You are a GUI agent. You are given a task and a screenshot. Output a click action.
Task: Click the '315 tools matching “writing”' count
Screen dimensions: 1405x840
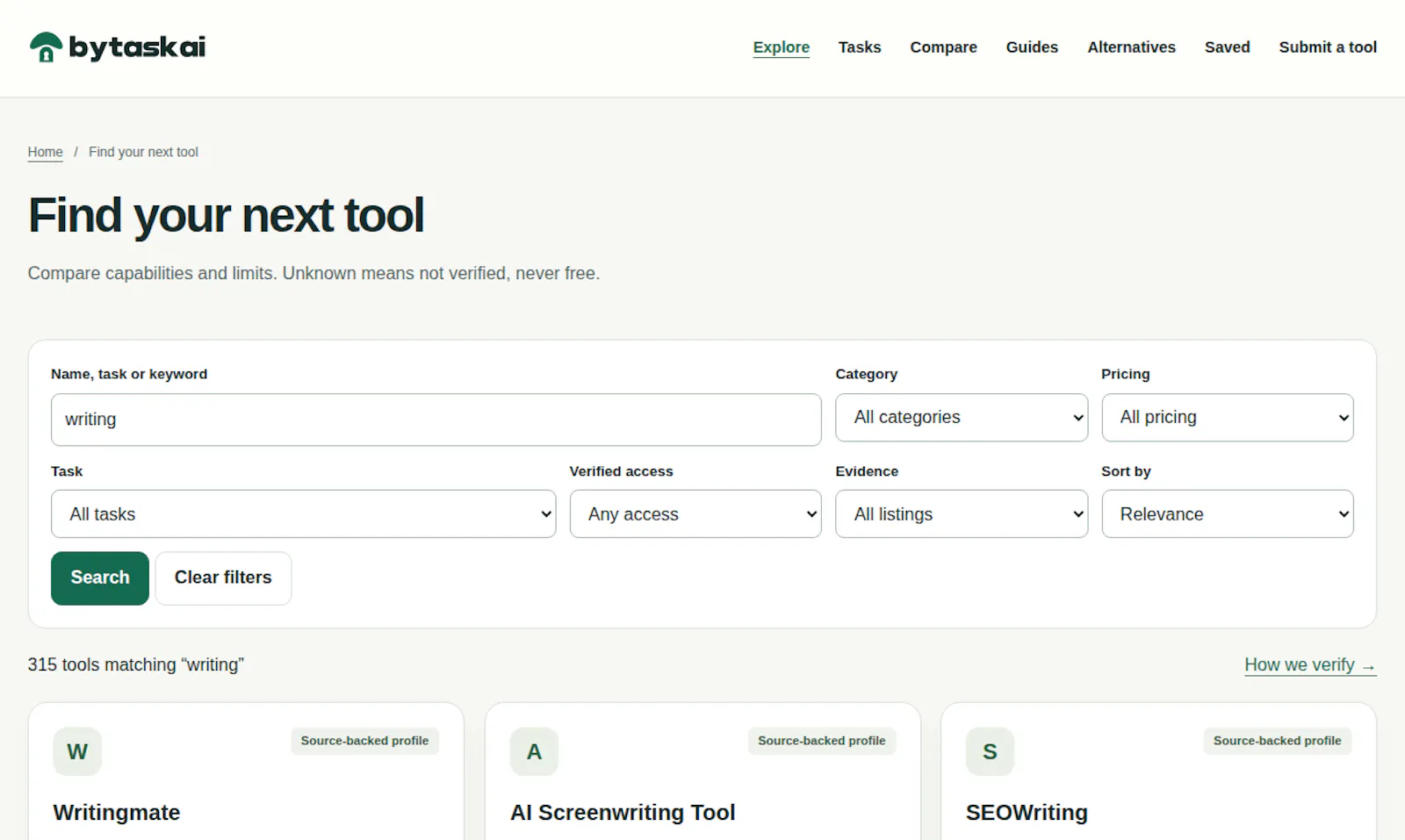(136, 665)
